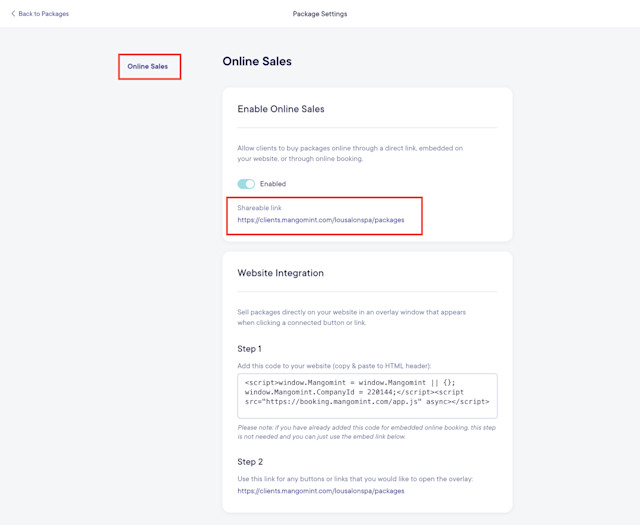
Task: Click the Step 1 heading
Action: click(249, 349)
